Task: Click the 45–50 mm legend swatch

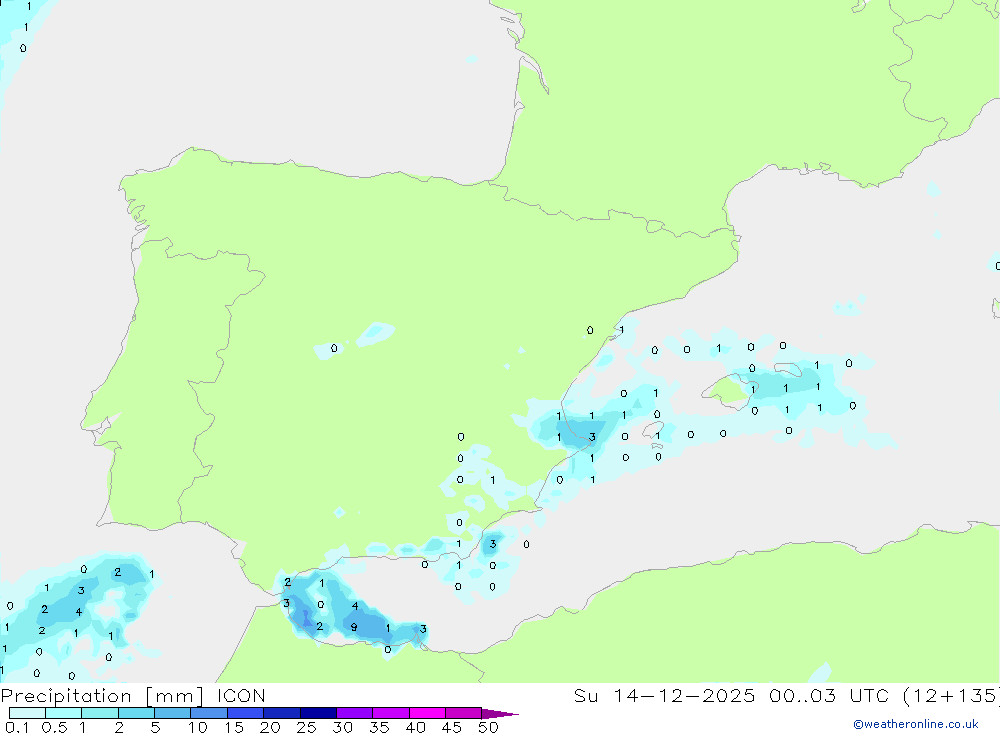Action: [x=463, y=713]
